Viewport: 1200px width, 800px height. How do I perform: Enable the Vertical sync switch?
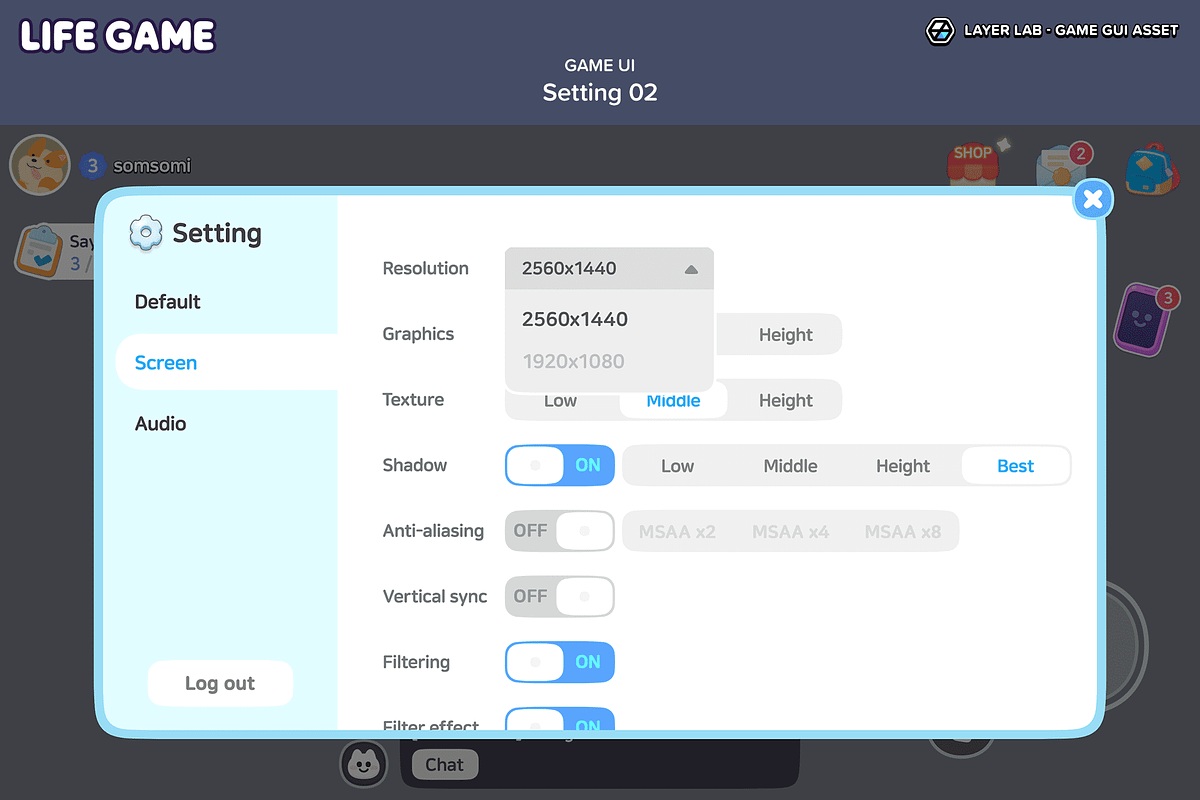[560, 597]
